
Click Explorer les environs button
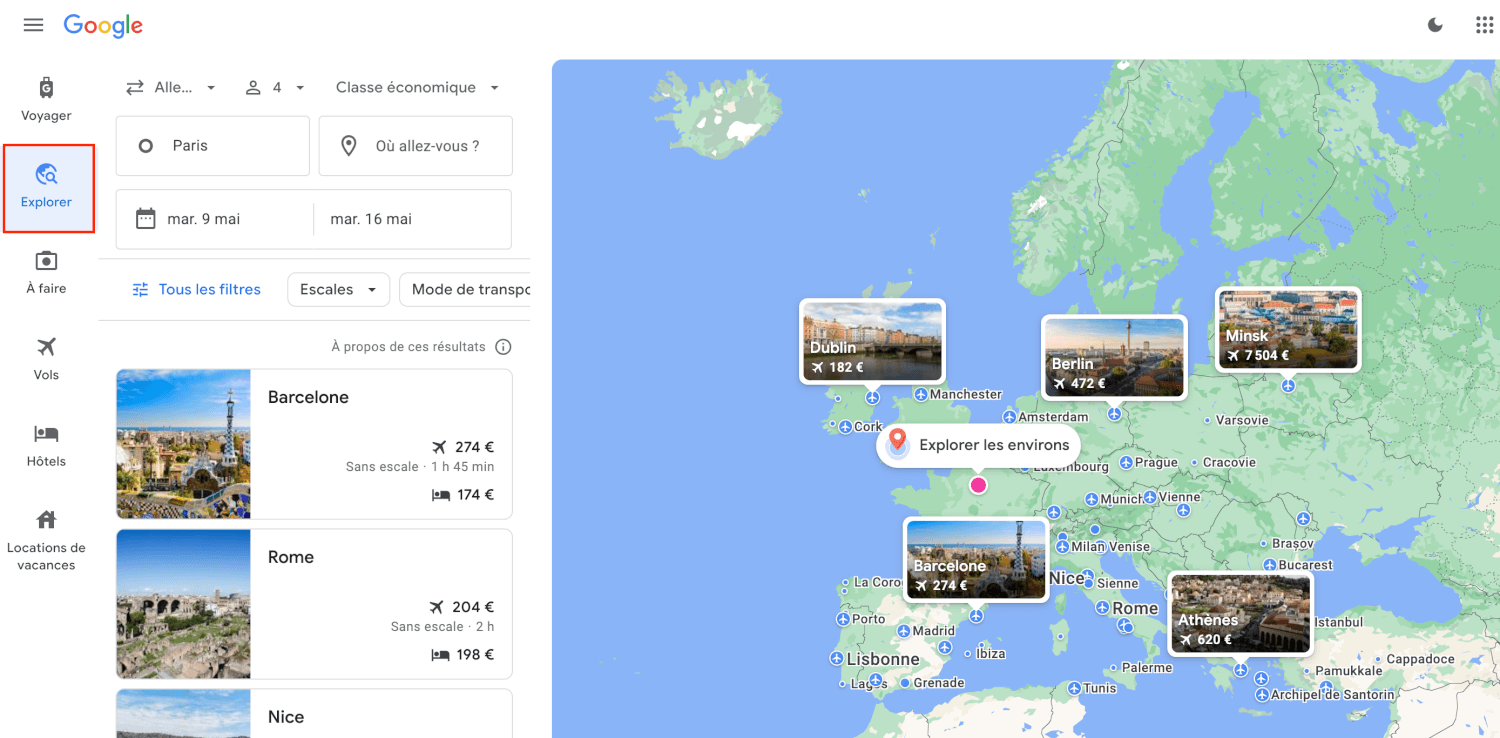pos(979,445)
